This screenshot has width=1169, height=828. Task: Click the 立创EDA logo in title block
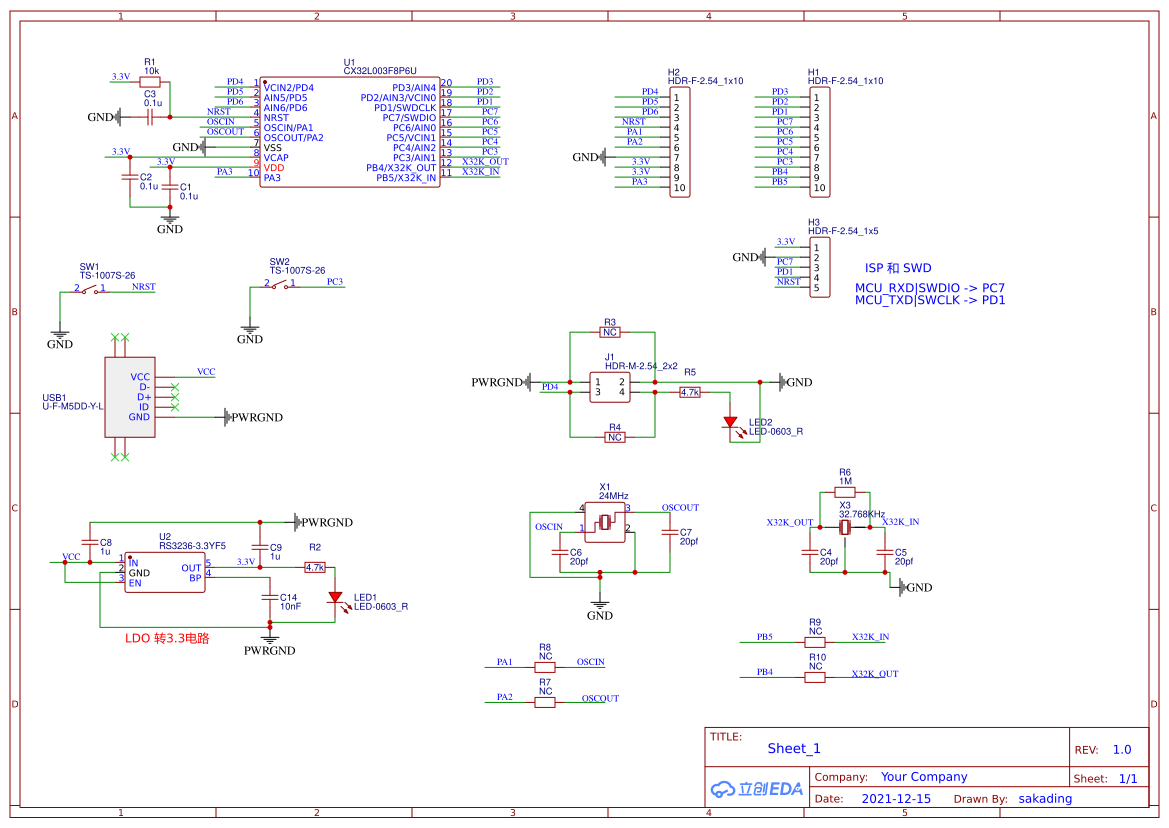(757, 788)
